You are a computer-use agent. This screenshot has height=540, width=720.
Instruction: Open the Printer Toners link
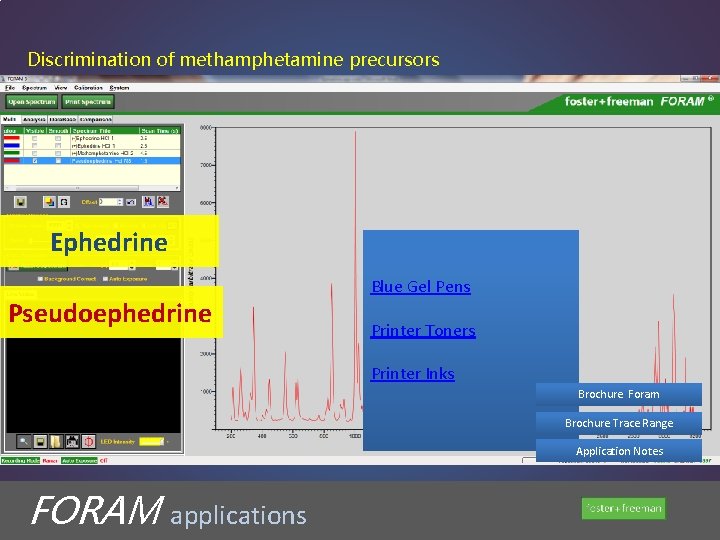point(423,331)
